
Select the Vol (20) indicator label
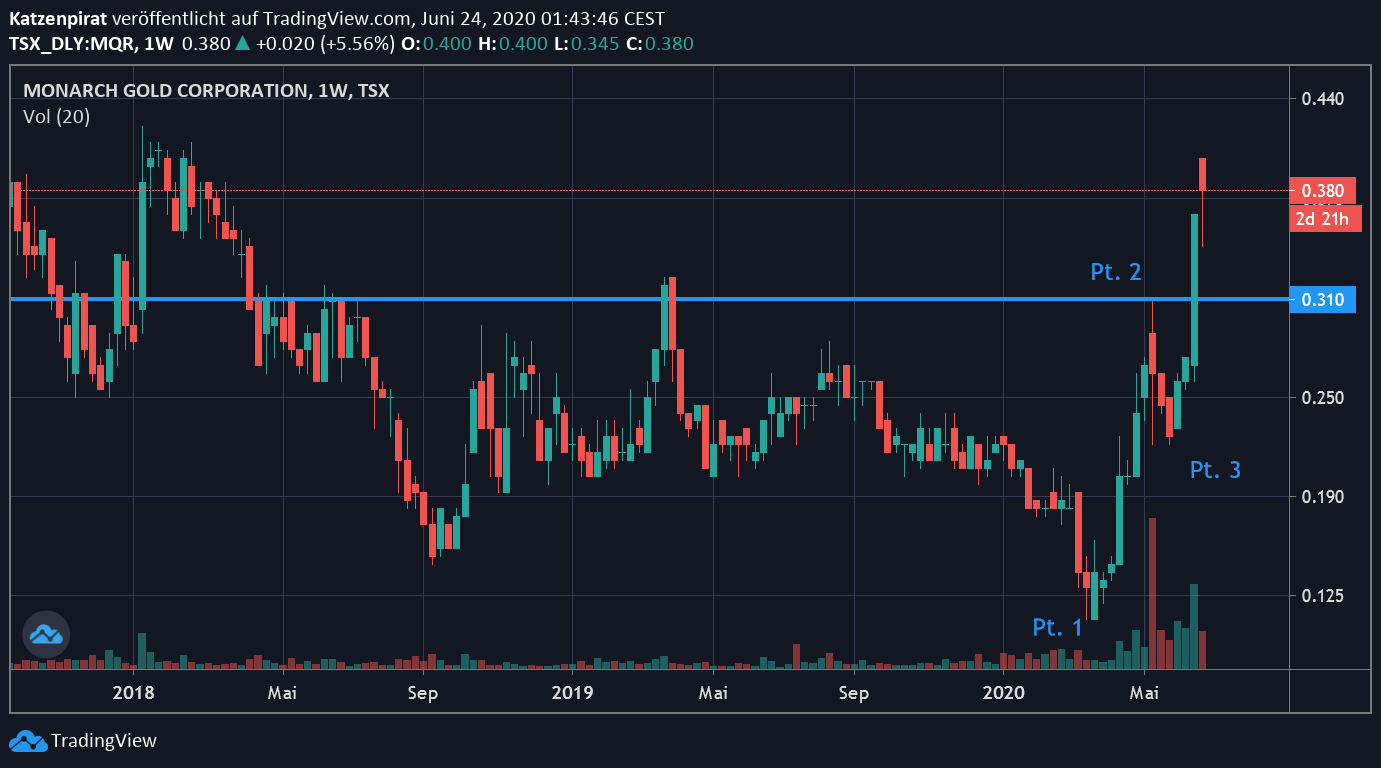56,117
